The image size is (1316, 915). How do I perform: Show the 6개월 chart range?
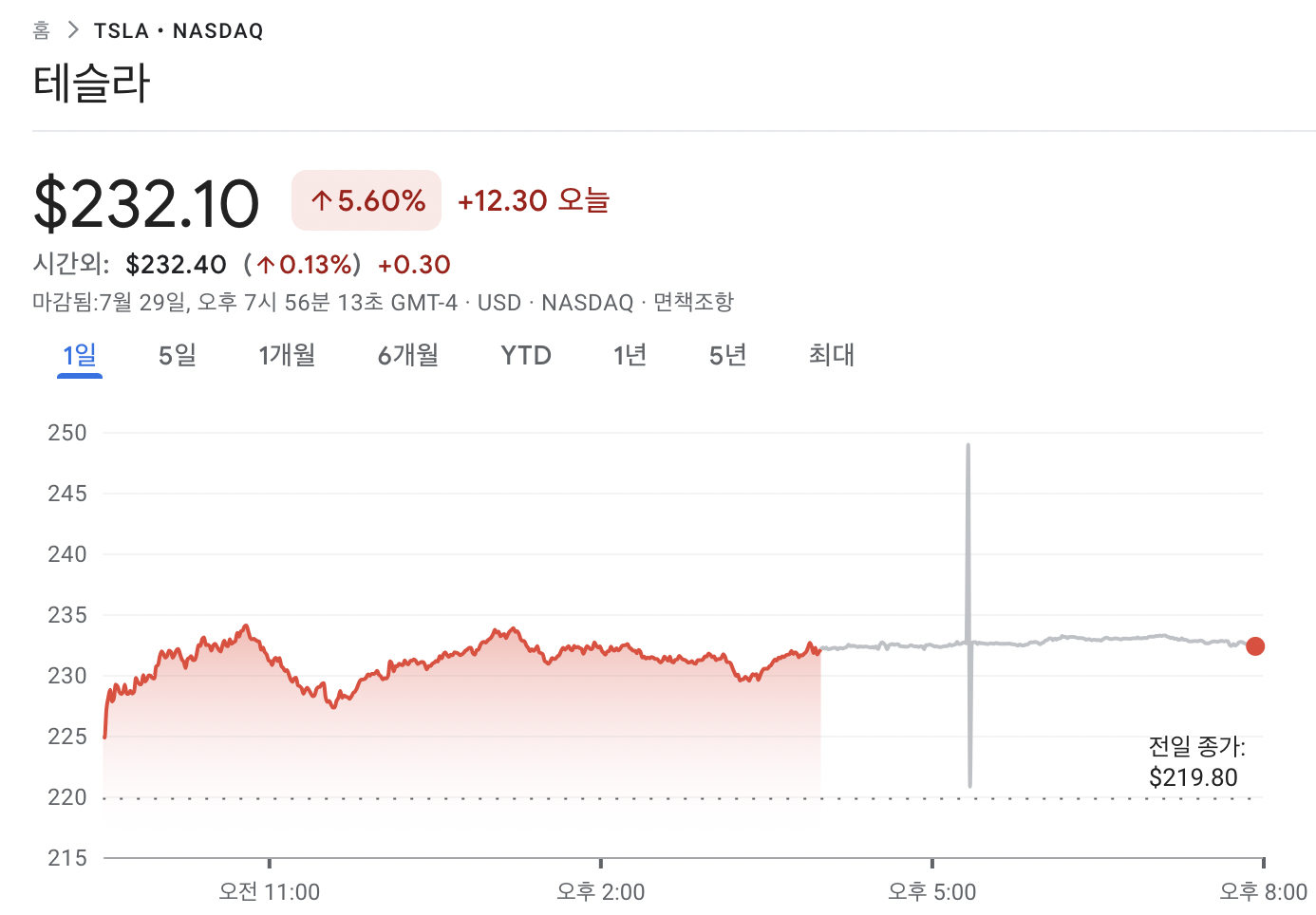[x=408, y=355]
